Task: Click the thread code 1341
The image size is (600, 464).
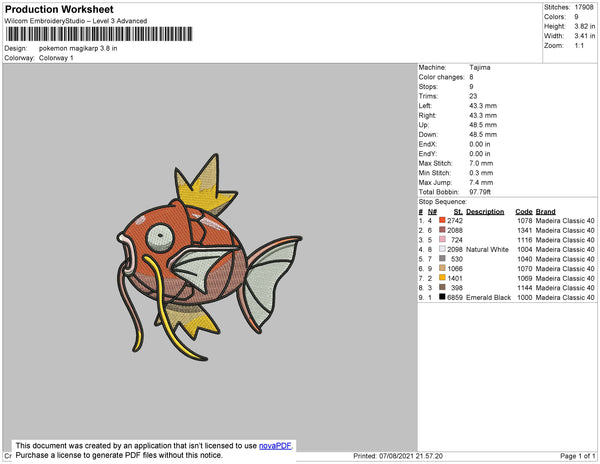Action: click(x=524, y=230)
